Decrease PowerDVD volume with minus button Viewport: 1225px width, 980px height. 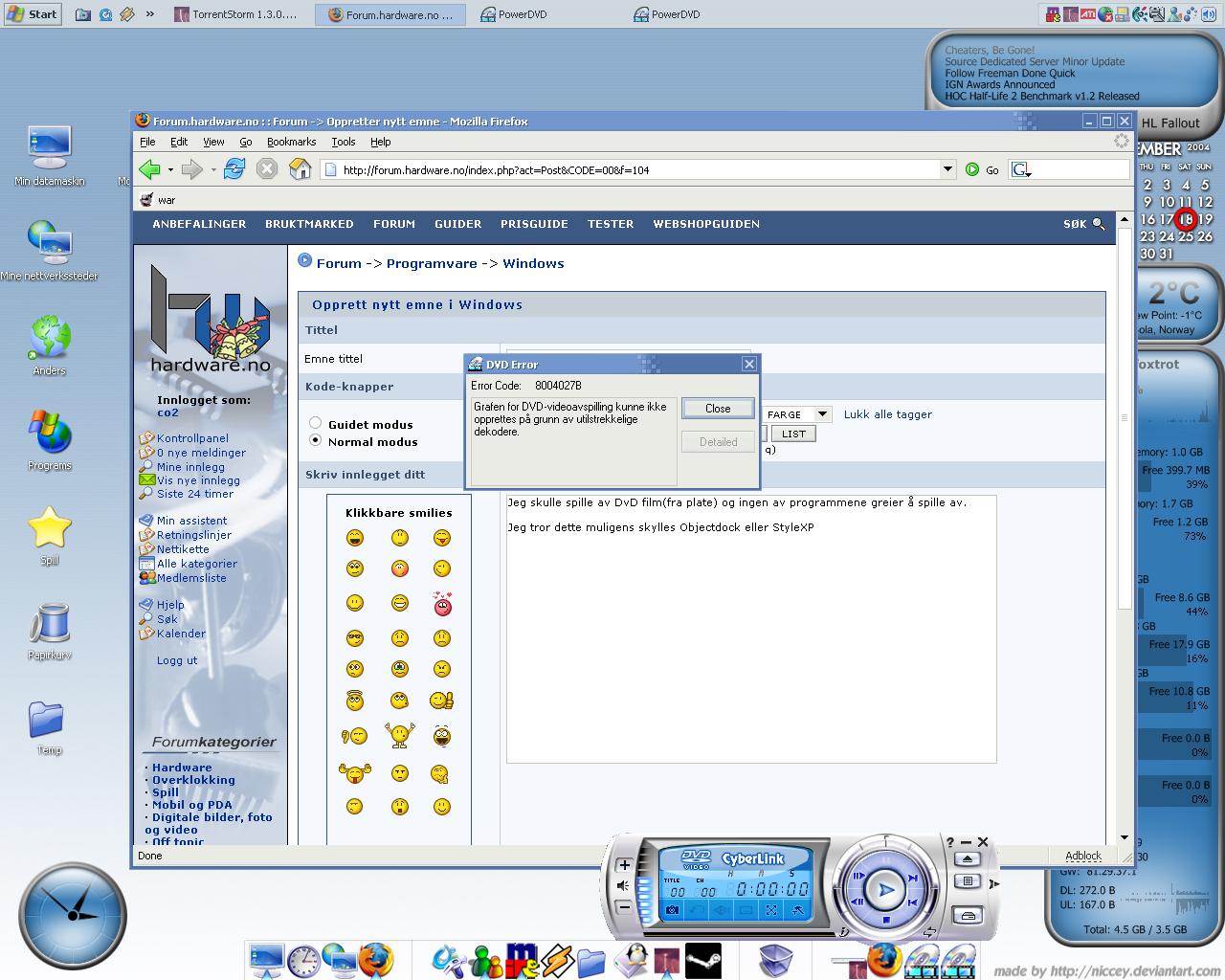click(624, 907)
